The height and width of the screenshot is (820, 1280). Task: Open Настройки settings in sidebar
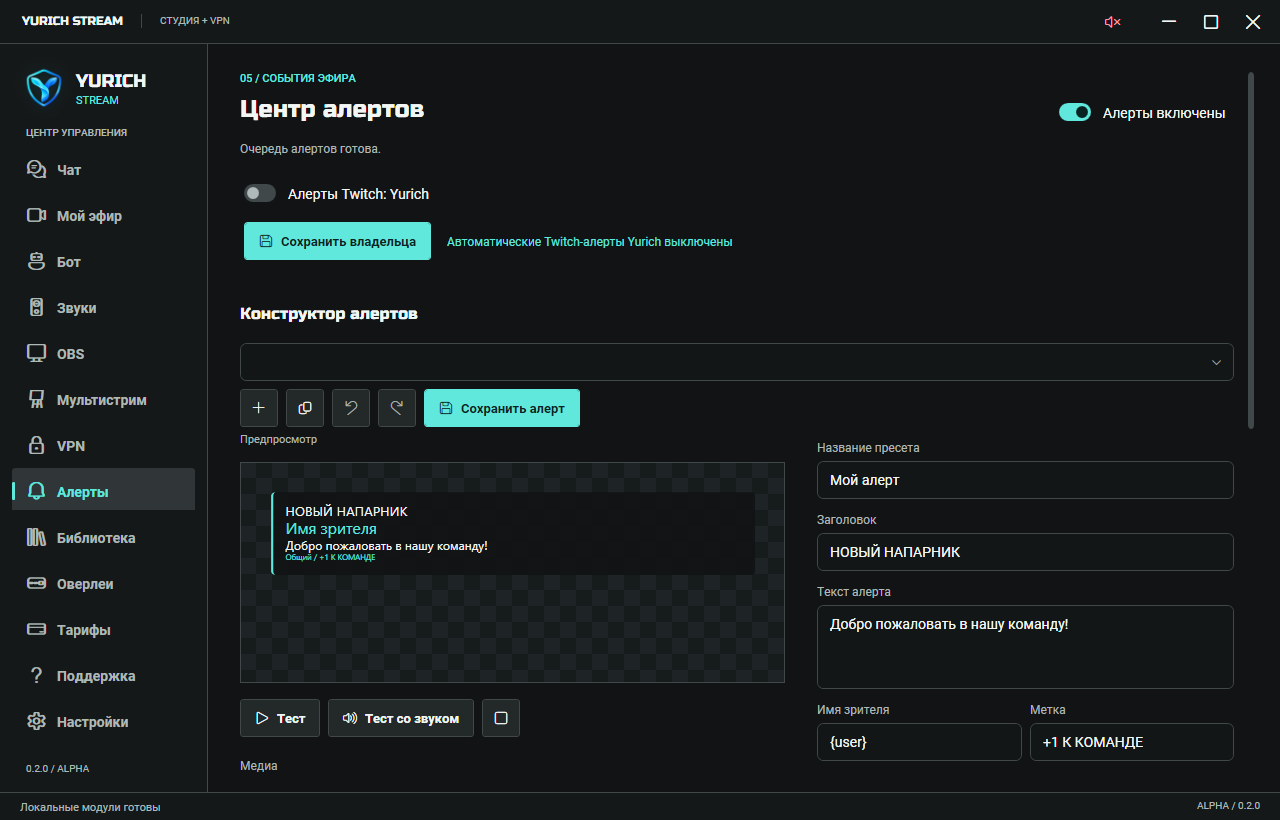pos(103,722)
